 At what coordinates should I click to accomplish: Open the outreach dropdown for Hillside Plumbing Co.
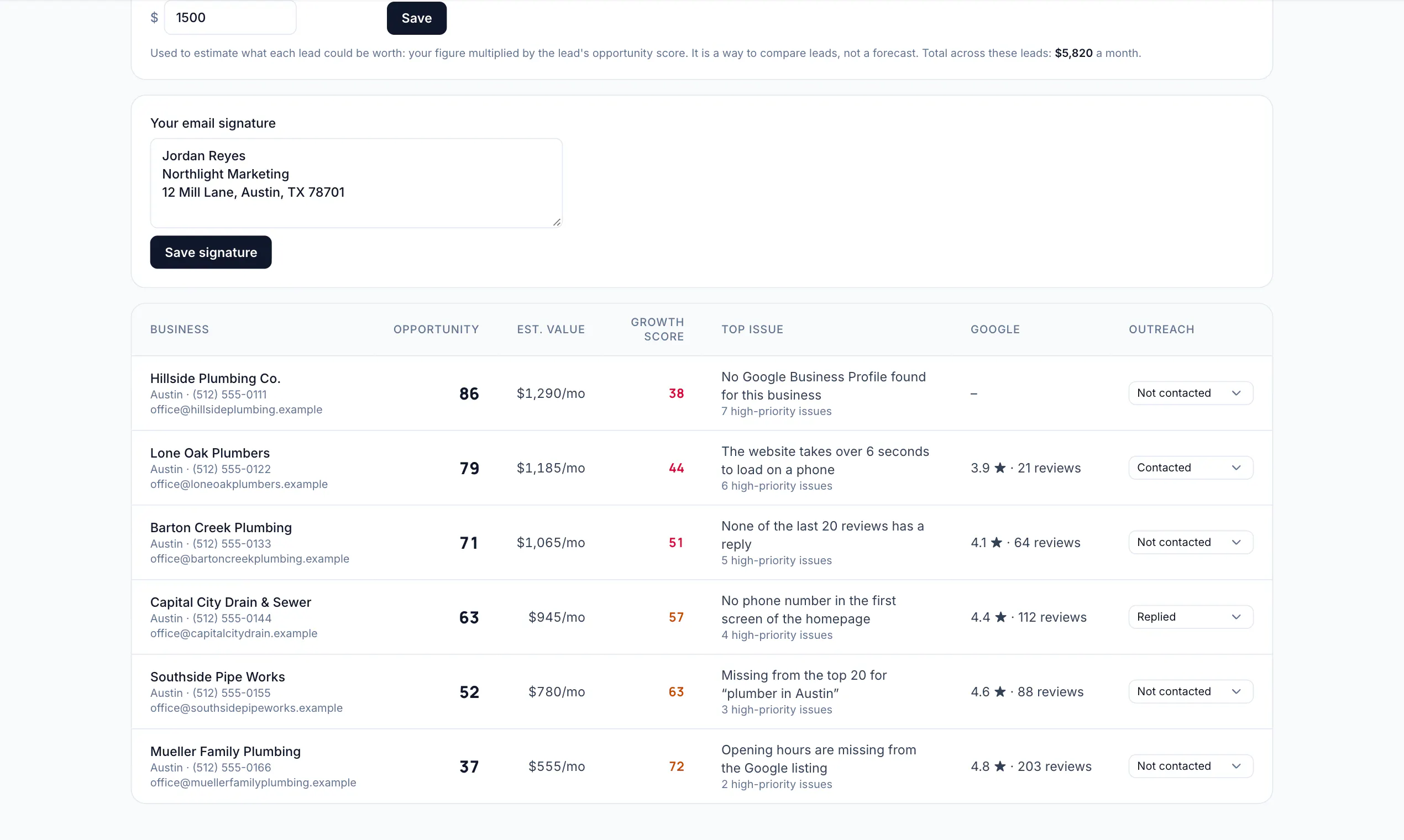click(1191, 393)
